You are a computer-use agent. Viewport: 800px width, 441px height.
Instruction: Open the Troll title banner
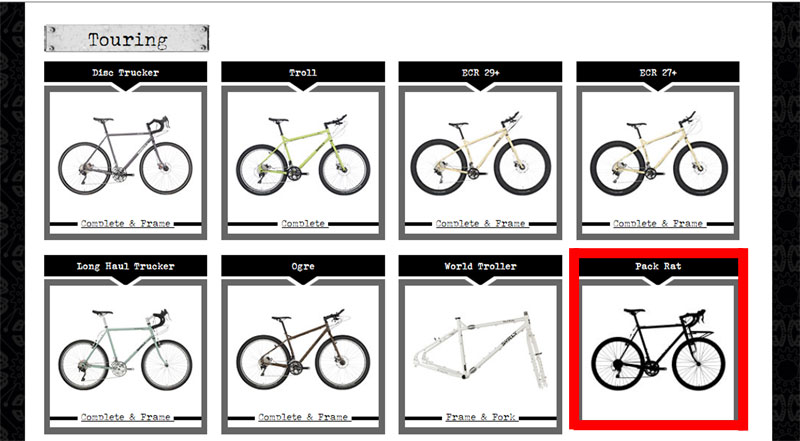click(x=303, y=72)
